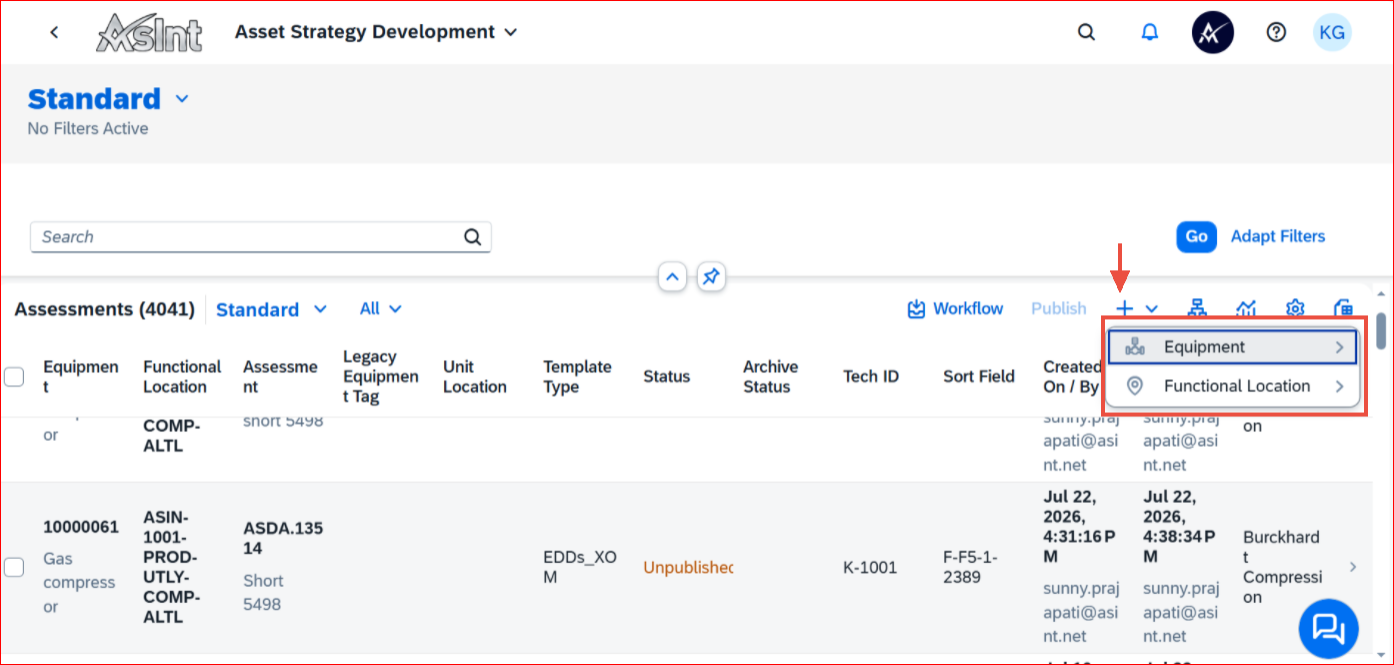Image resolution: width=1394 pixels, height=665 pixels.
Task: Click the Unpublished status text
Action: 688,567
